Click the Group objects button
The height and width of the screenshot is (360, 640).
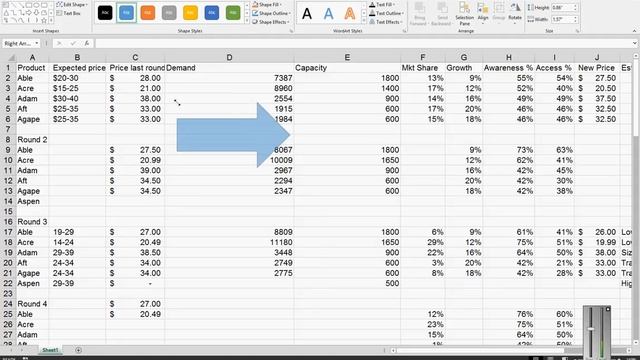point(499,13)
